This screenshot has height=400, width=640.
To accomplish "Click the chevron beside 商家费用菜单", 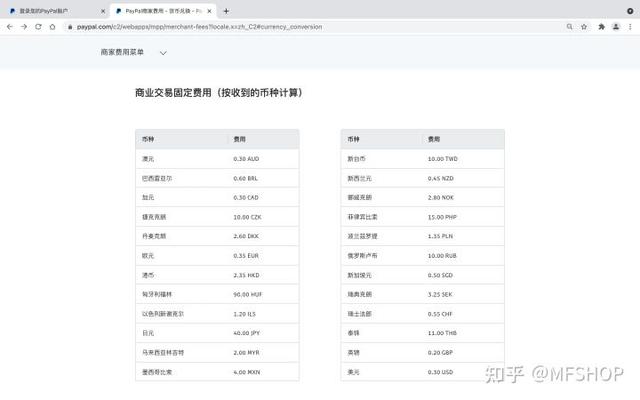I will pos(163,53).
